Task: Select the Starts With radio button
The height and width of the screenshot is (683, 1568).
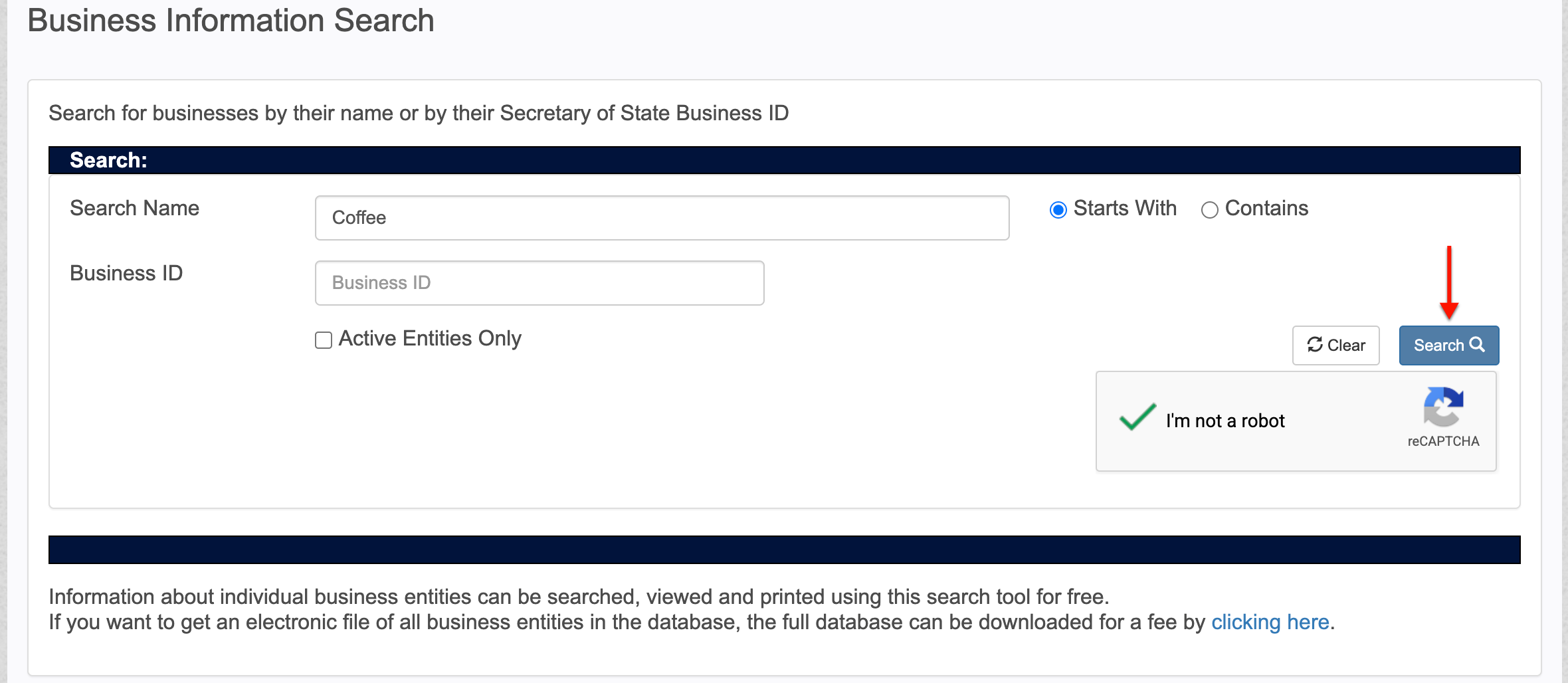Action: coord(1058,210)
